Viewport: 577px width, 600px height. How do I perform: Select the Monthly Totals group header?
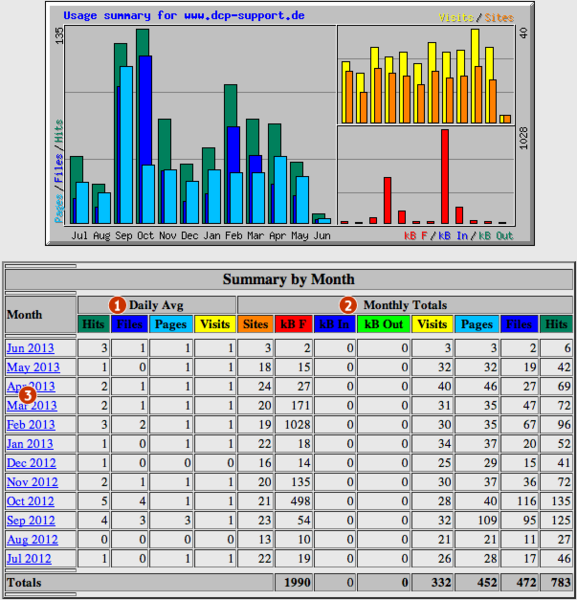(x=405, y=305)
